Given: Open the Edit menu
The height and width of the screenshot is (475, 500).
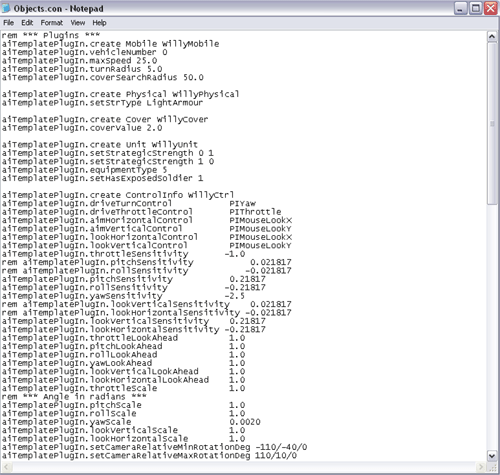Looking at the screenshot, I should click(x=27, y=23).
